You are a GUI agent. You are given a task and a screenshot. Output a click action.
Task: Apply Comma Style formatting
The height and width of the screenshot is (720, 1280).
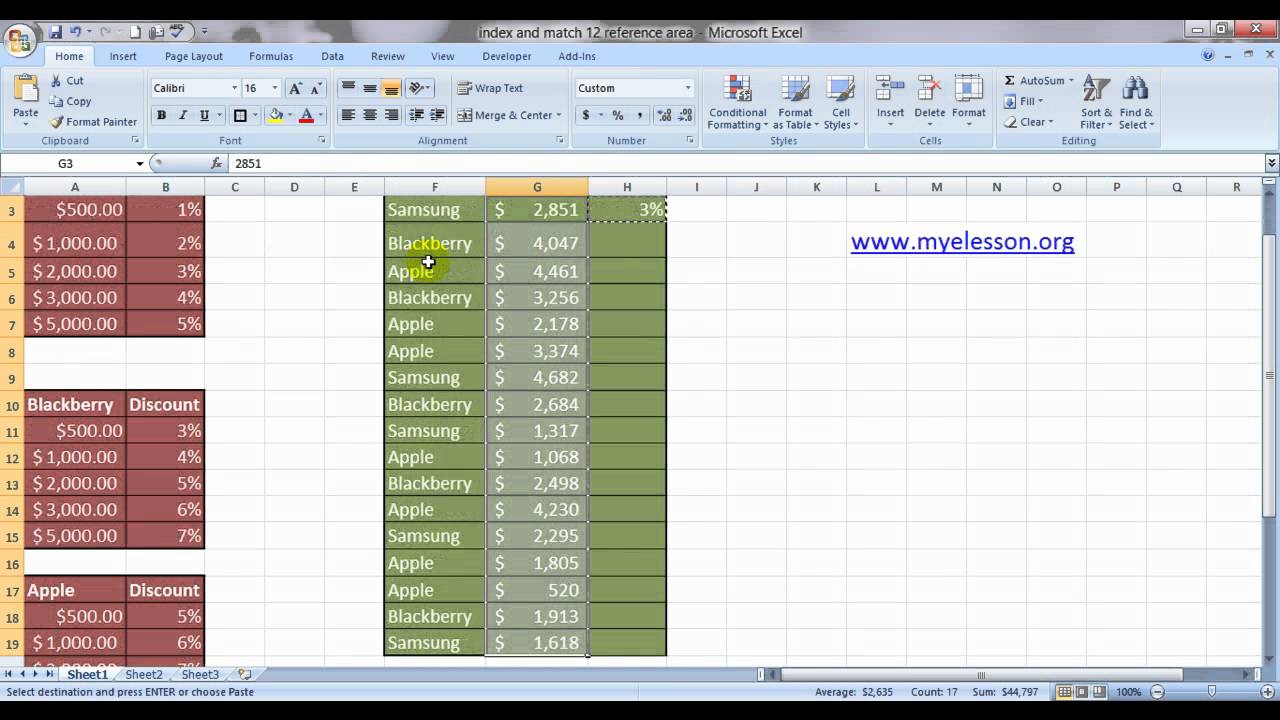(x=639, y=115)
